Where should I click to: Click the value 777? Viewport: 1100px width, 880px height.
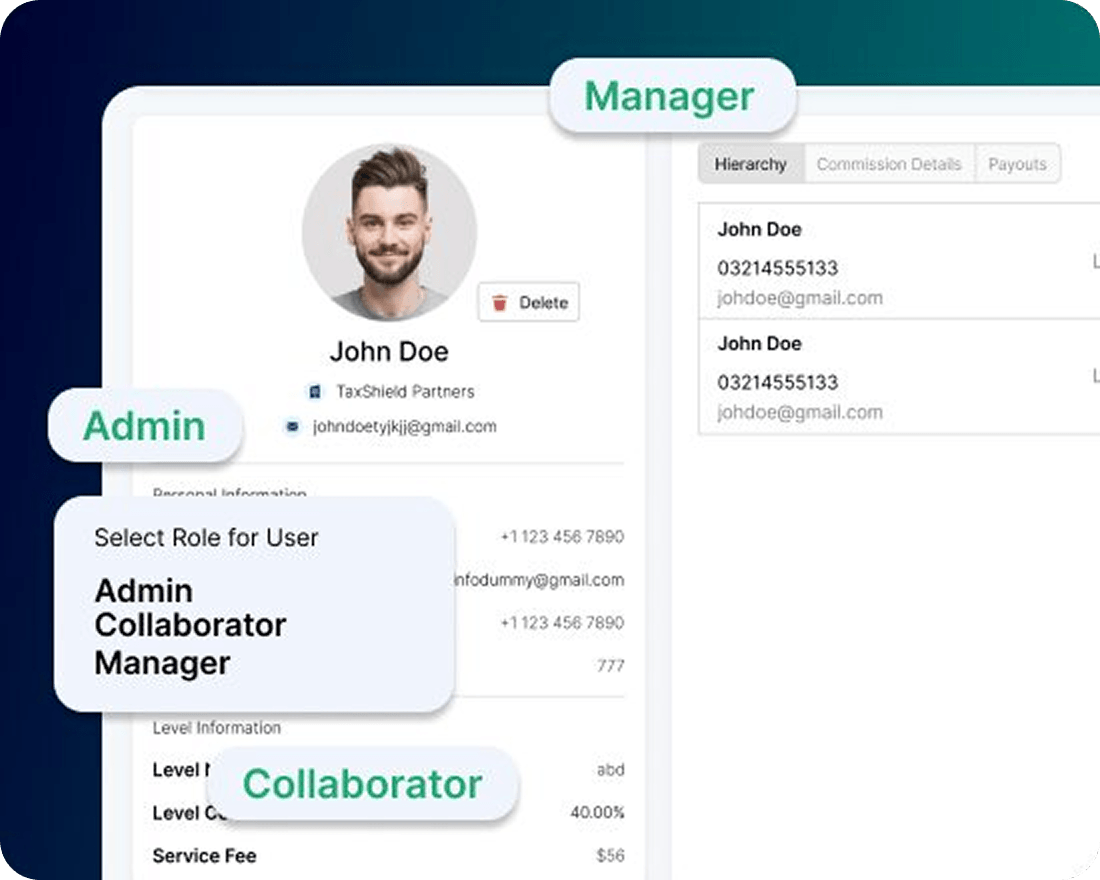[x=610, y=666]
